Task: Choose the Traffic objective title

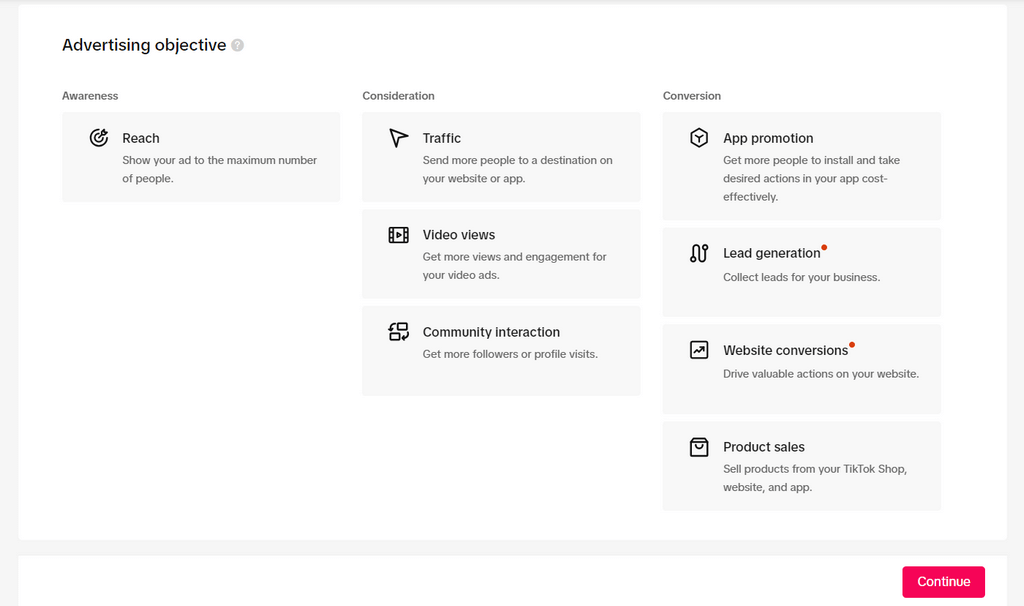Action: [441, 138]
